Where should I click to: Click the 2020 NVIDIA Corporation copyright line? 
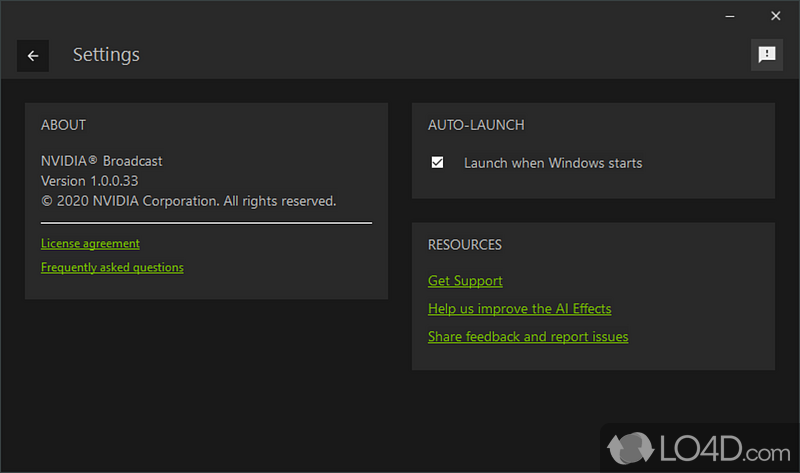(x=188, y=201)
